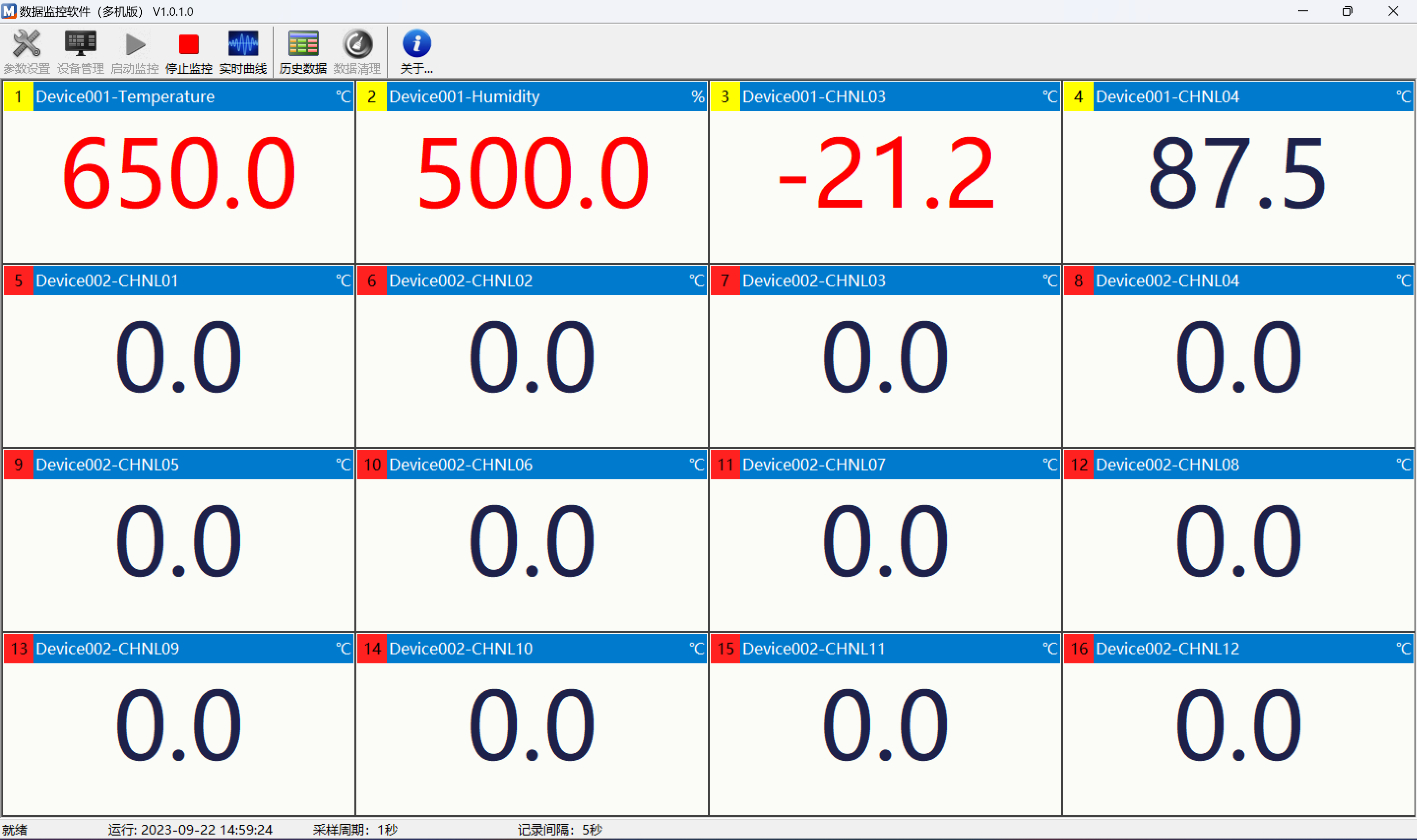
Task: Click yellow channel number 1 badge
Action: point(19,96)
